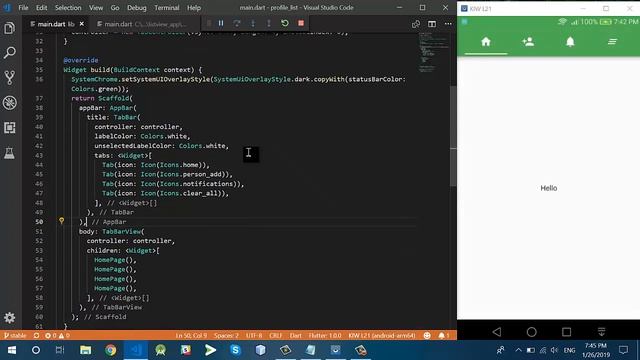The height and width of the screenshot is (360, 640).
Task: Click feedback smiley in status bar
Action: click(427, 336)
